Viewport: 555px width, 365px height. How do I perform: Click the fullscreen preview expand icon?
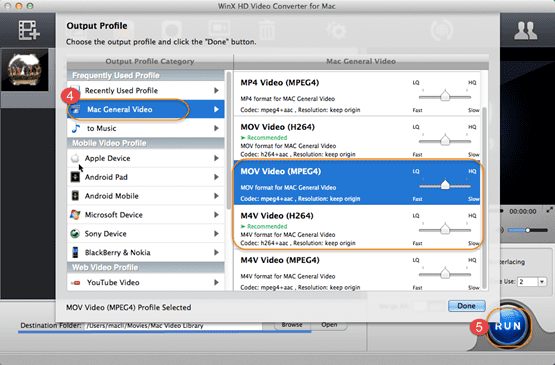coord(550,210)
